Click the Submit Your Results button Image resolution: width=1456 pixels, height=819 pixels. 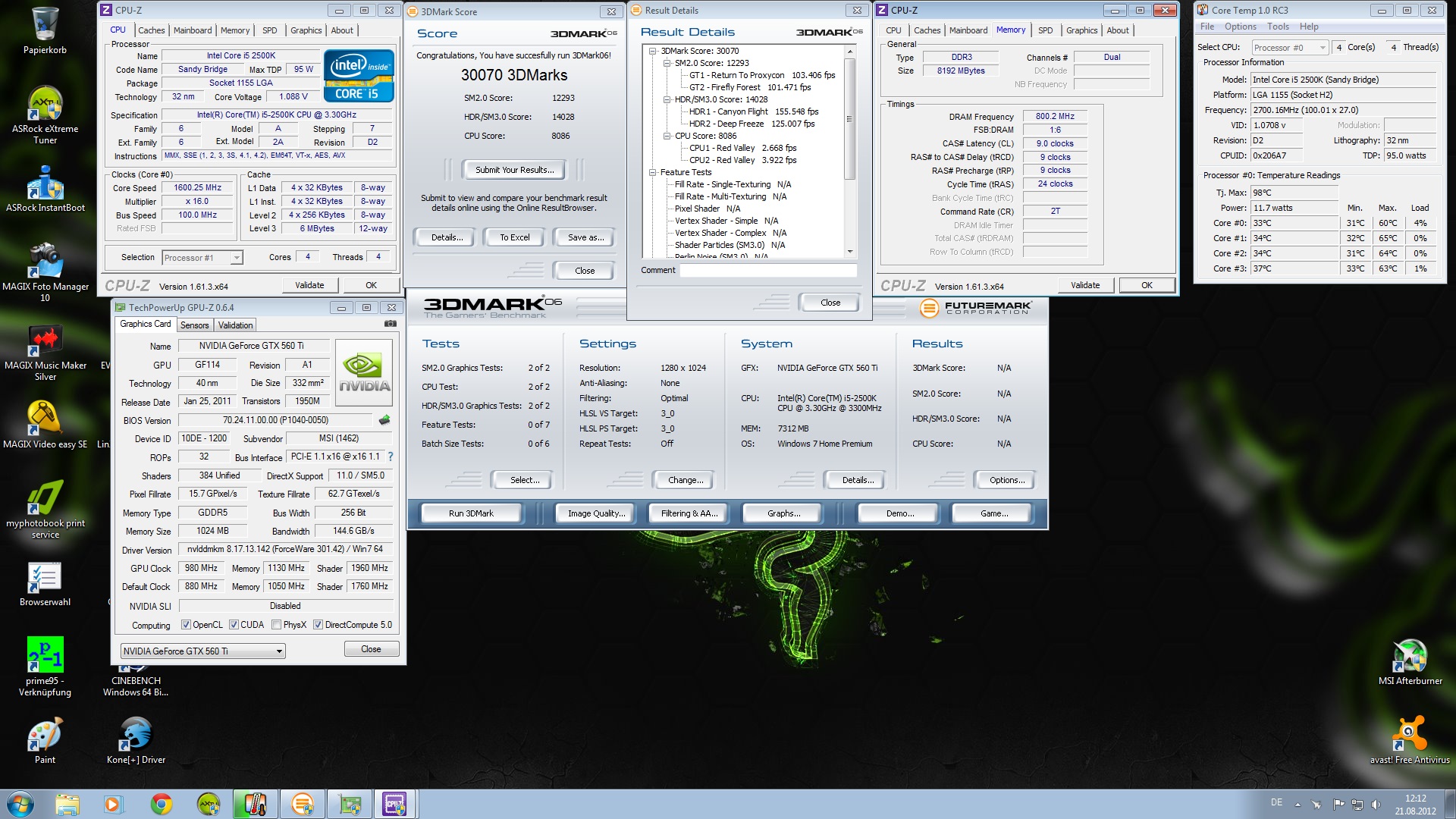[514, 170]
